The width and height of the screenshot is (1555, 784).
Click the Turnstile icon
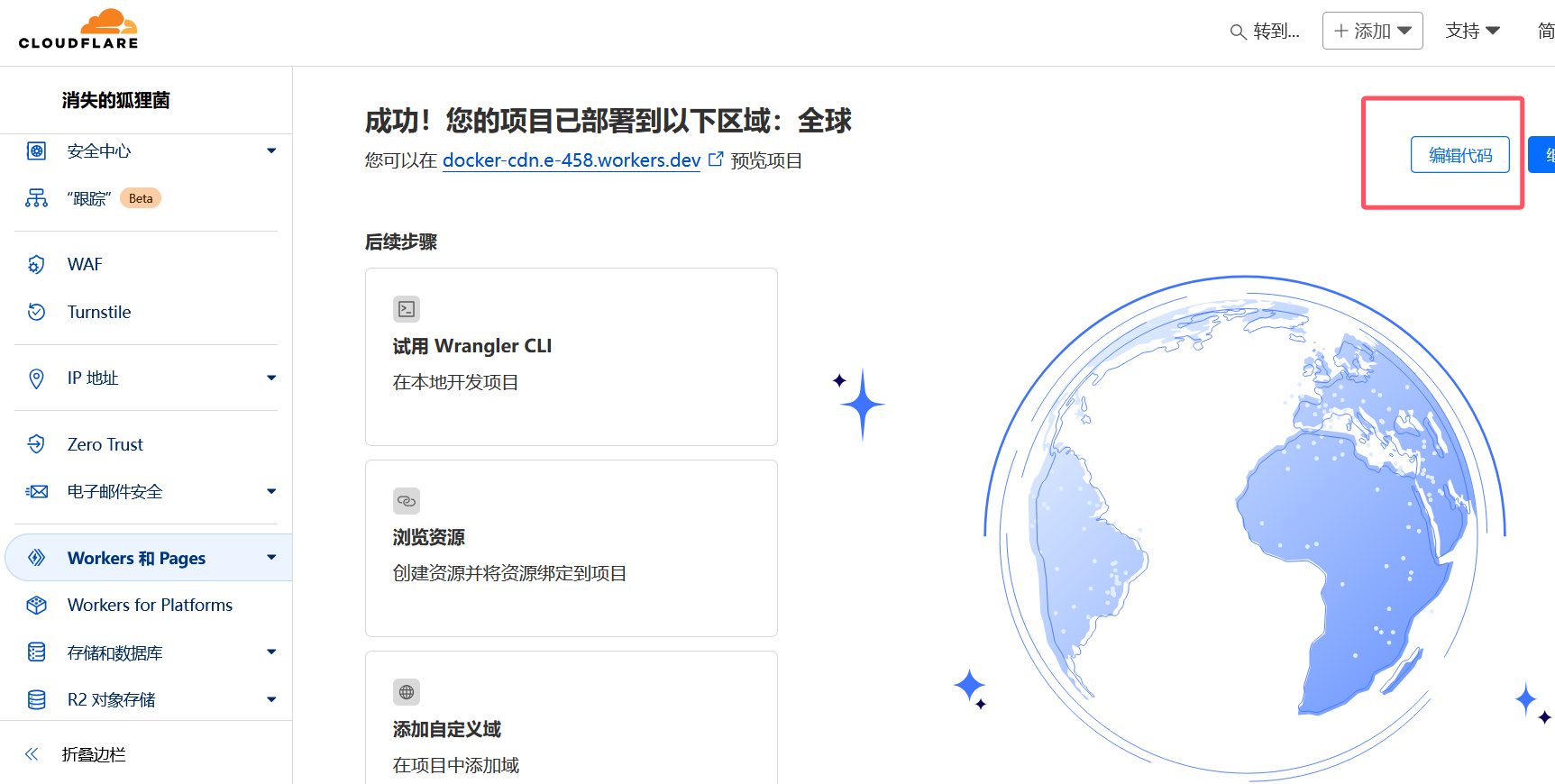(36, 312)
